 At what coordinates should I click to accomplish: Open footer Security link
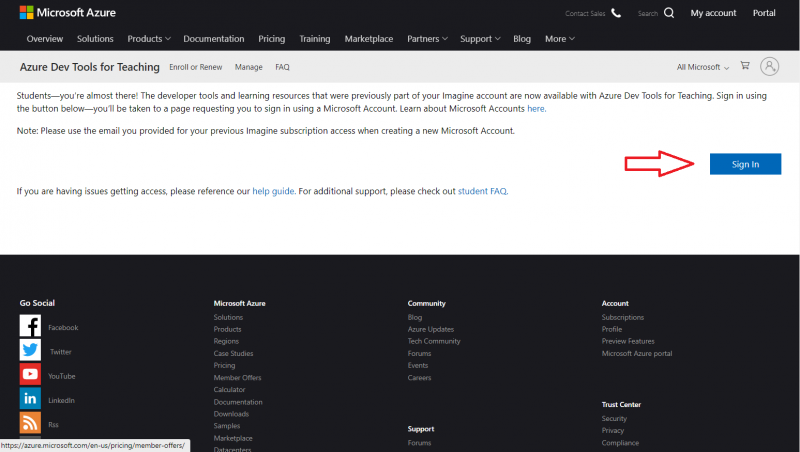614,419
